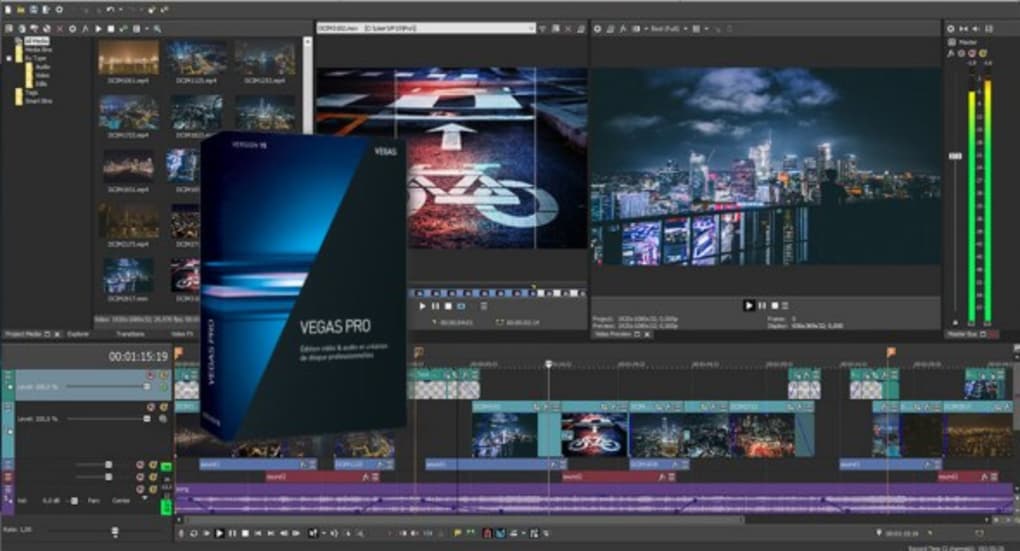
Task: Click the Project Media search magnifier icon
Action: [x=157, y=29]
